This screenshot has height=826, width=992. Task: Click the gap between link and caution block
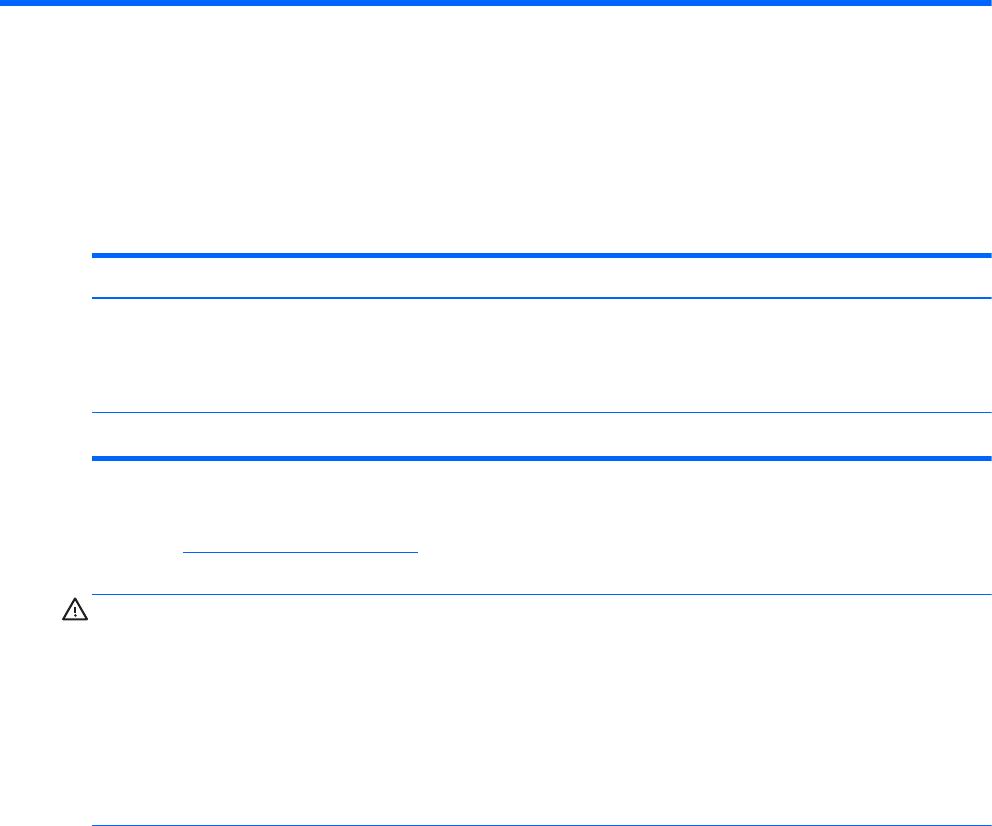(x=535, y=575)
